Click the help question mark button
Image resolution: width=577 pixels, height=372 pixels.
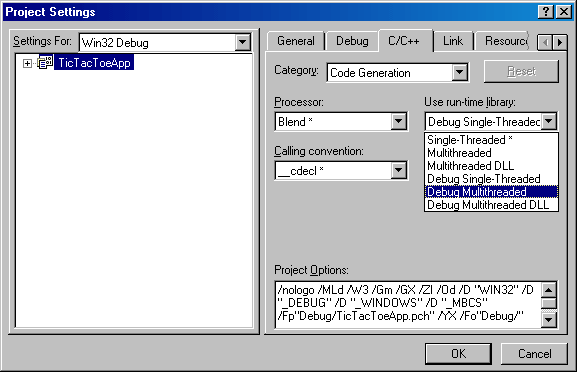546,12
